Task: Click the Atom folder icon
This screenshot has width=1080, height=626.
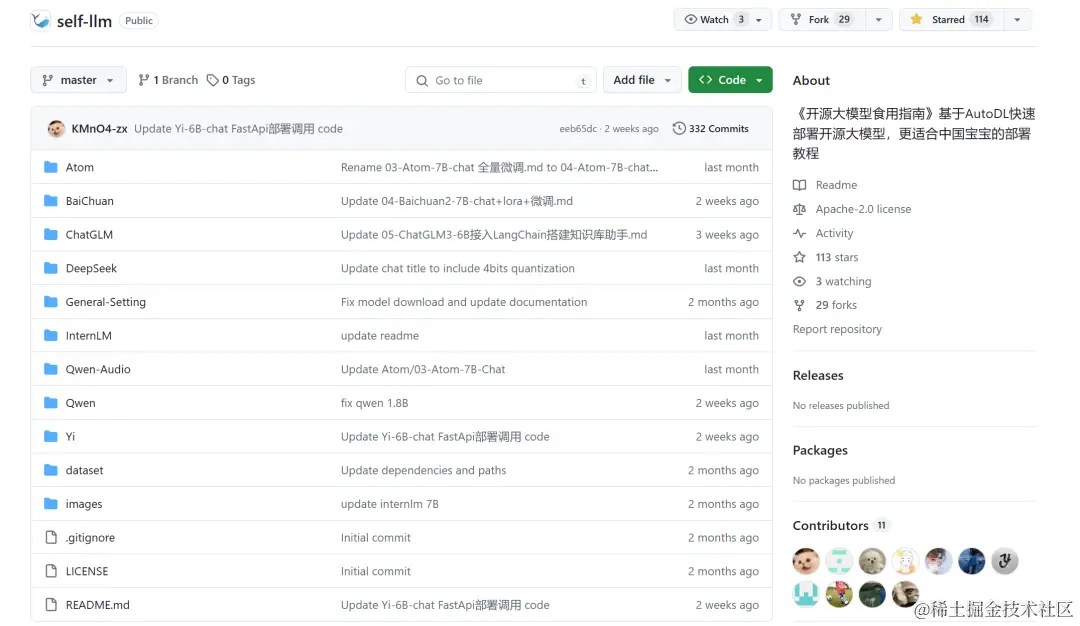Action: (x=50, y=167)
